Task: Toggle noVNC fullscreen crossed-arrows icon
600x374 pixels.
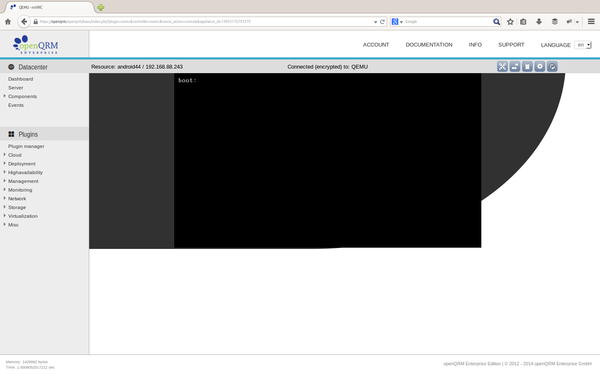Action: click(502, 67)
